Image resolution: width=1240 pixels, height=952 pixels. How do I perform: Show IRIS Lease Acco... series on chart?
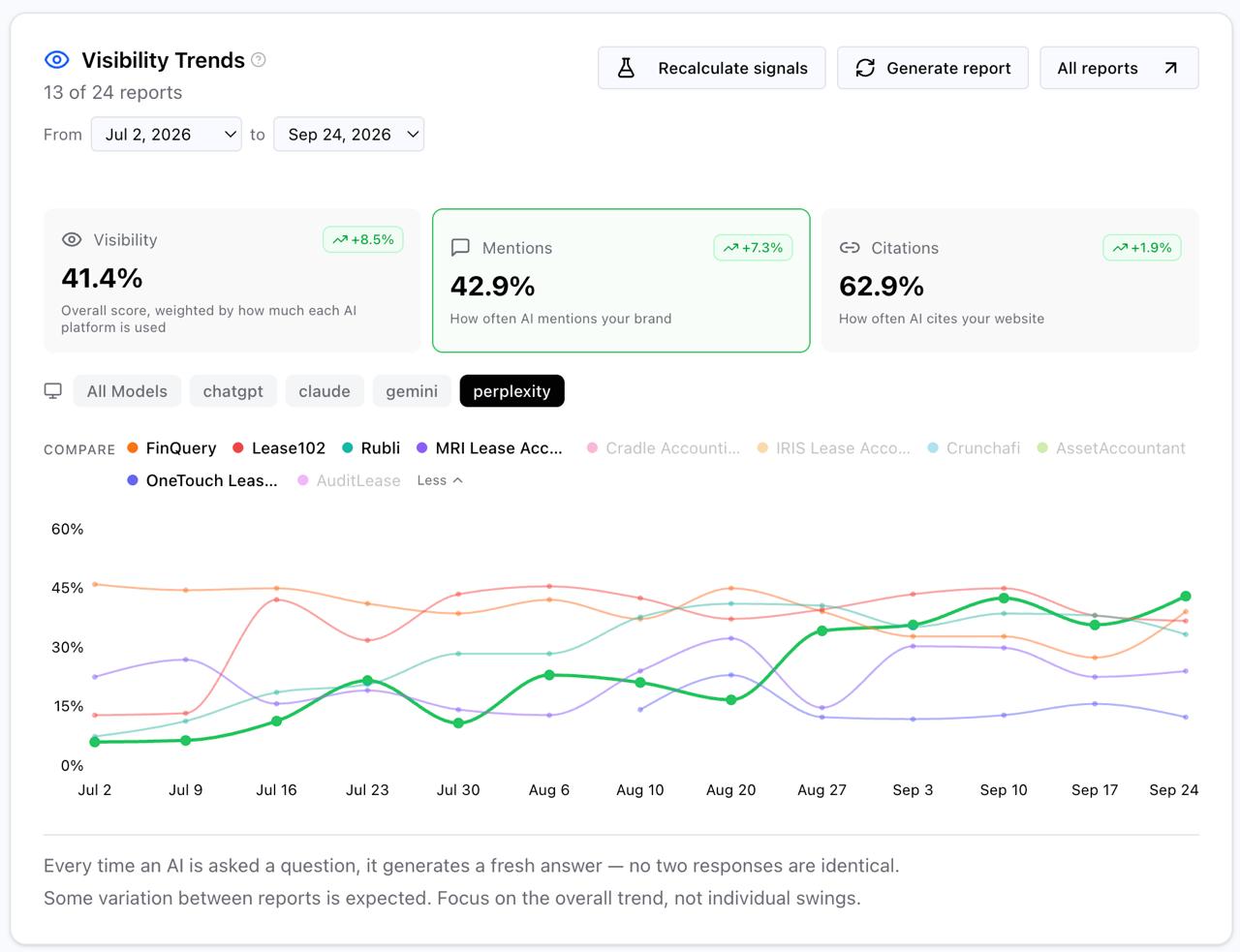(x=834, y=448)
